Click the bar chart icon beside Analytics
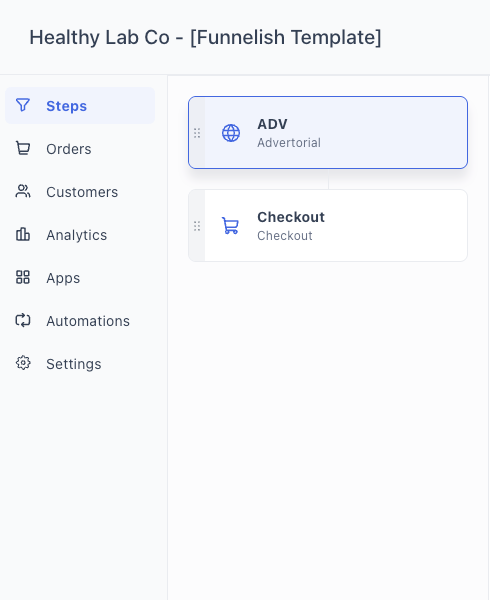The height and width of the screenshot is (600, 490). [x=23, y=234]
